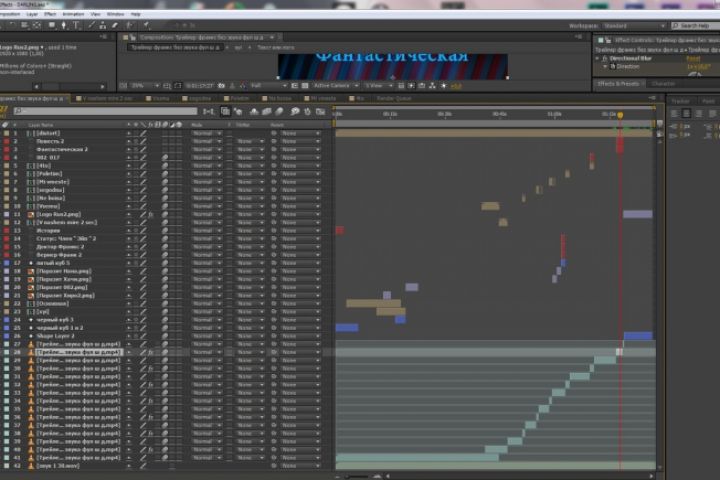Open the Animation menu

point(73,14)
